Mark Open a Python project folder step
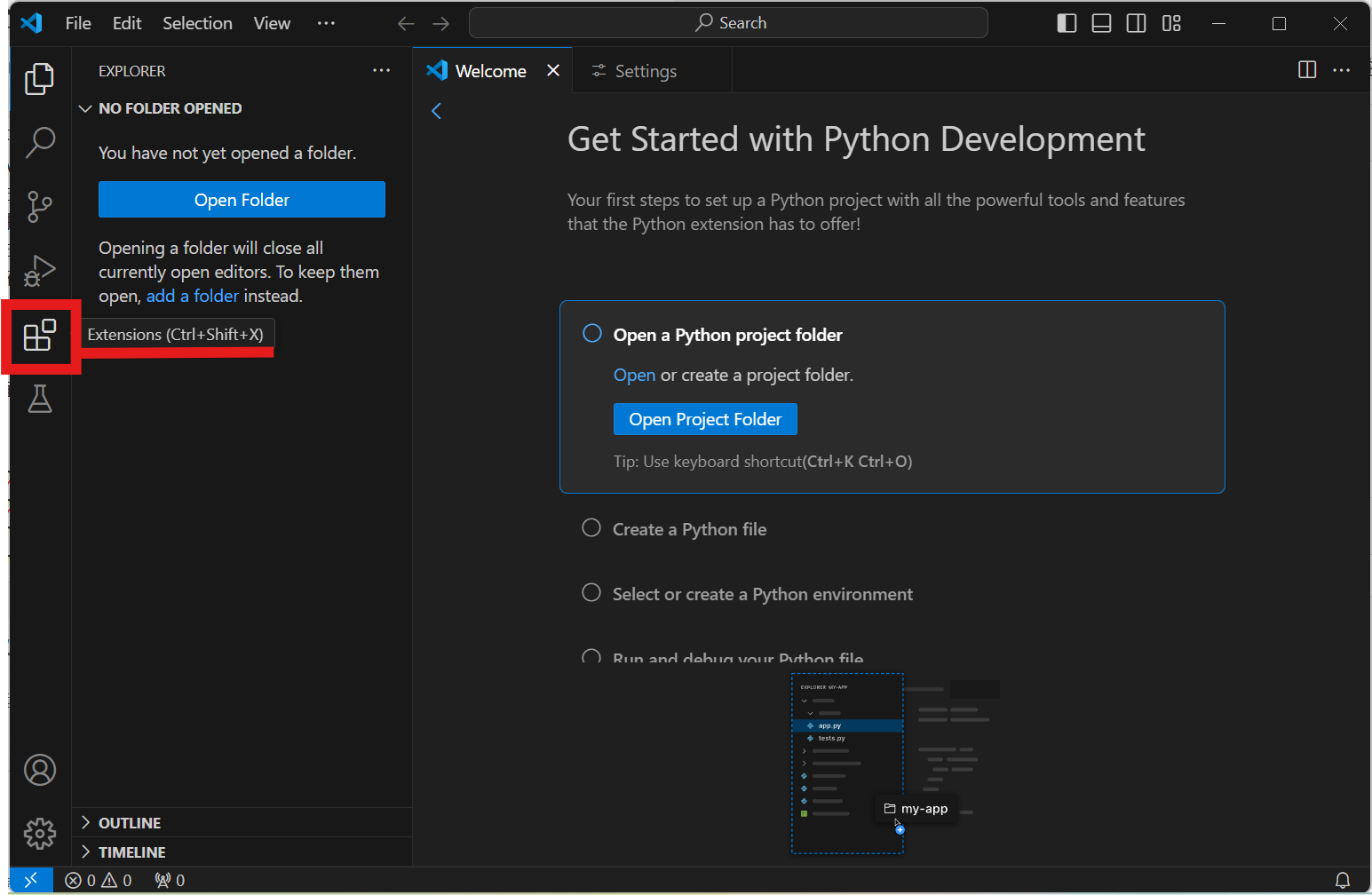This screenshot has width=1372, height=895. click(x=591, y=333)
